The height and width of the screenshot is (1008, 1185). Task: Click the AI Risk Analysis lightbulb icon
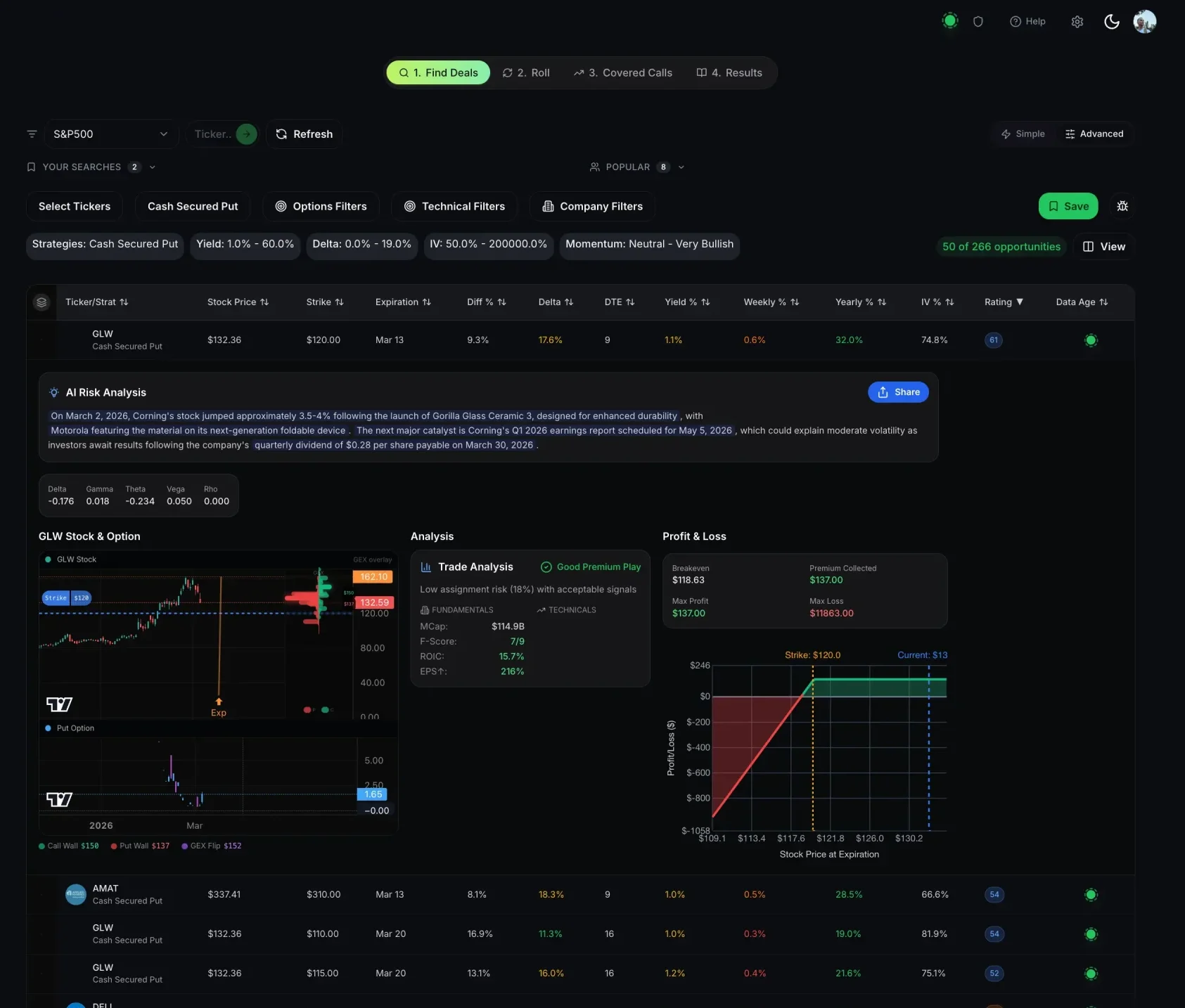click(54, 392)
